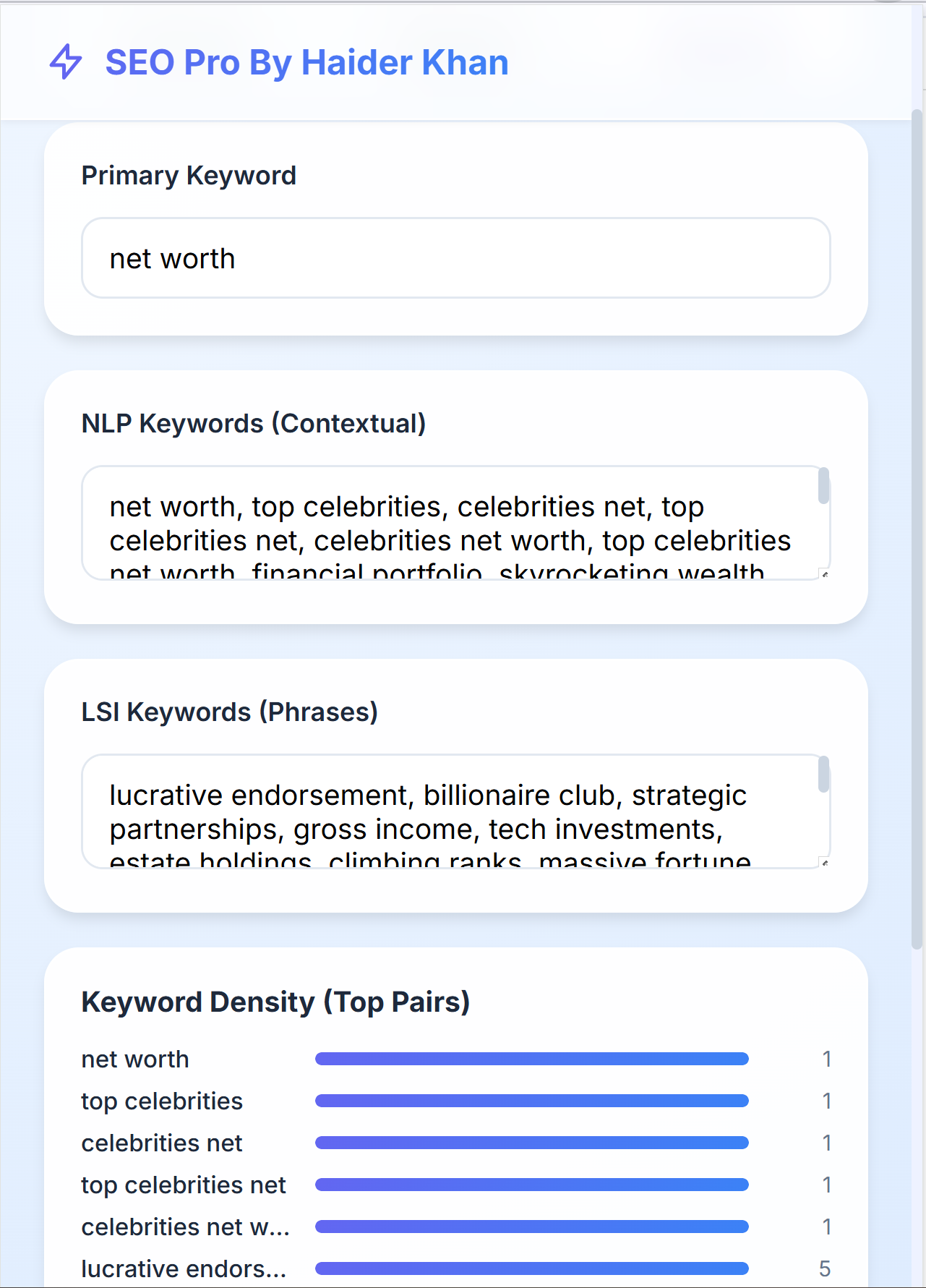Screen dimensions: 926x1288
Task: Select the 'net worth' density row label
Action: tap(135, 1059)
